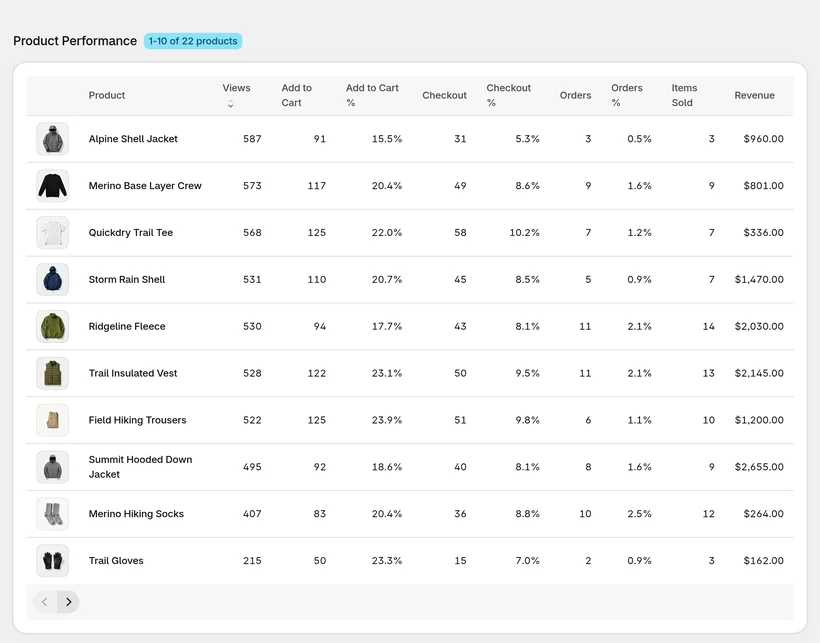The image size is (820, 643).
Task: Open Field Hiking Trousers thumbnail
Action: 52,420
